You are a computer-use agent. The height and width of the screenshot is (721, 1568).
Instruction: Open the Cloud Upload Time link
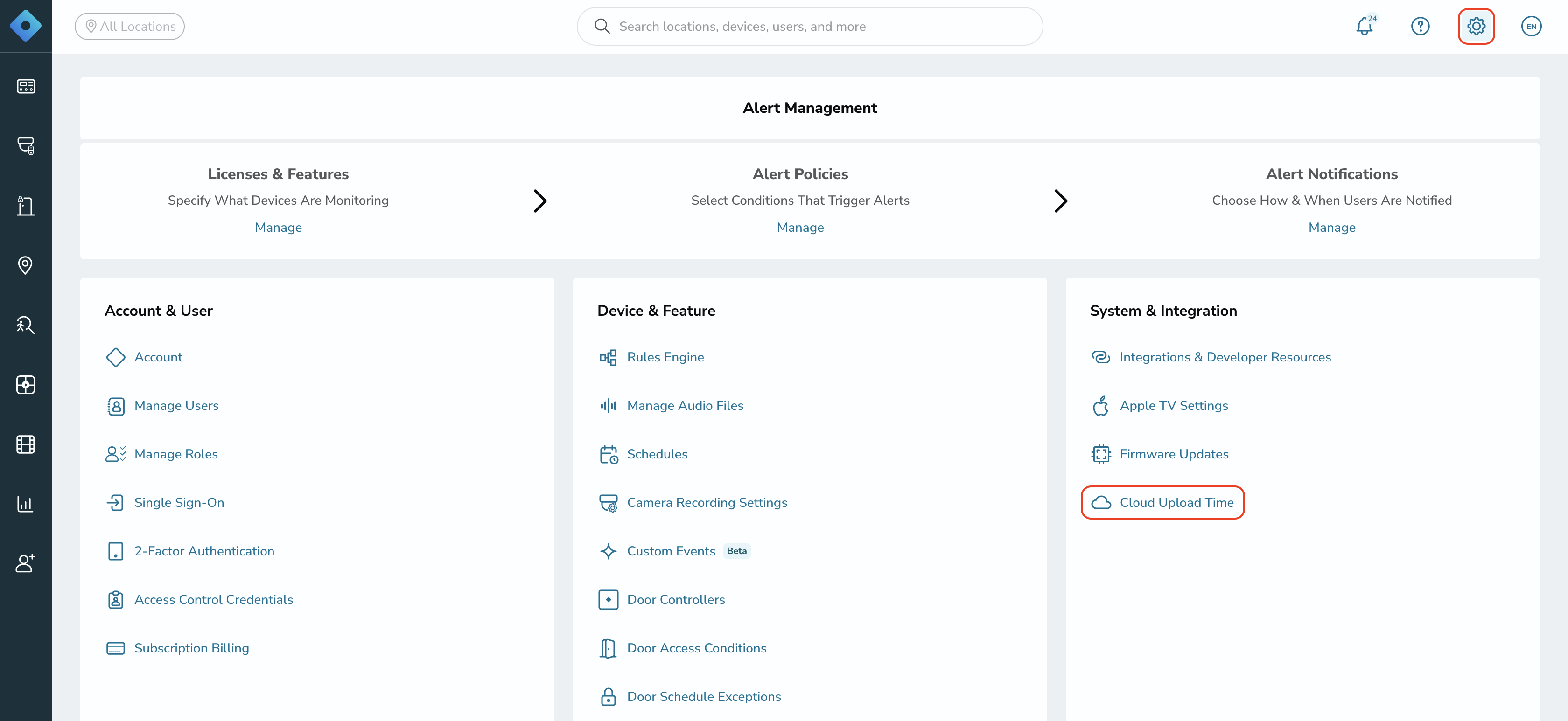coord(1176,503)
